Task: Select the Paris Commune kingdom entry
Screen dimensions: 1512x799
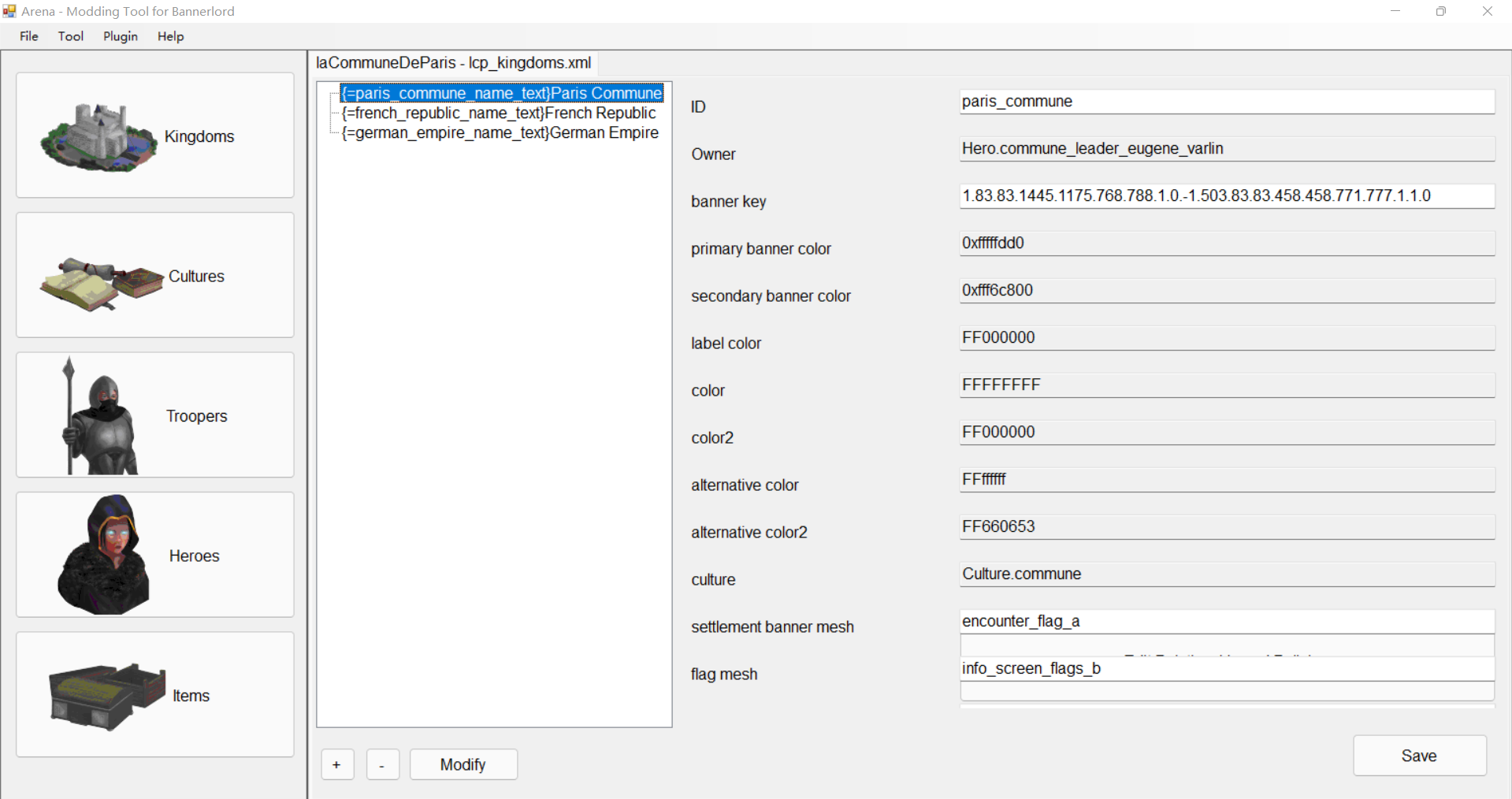Action: coord(502,93)
